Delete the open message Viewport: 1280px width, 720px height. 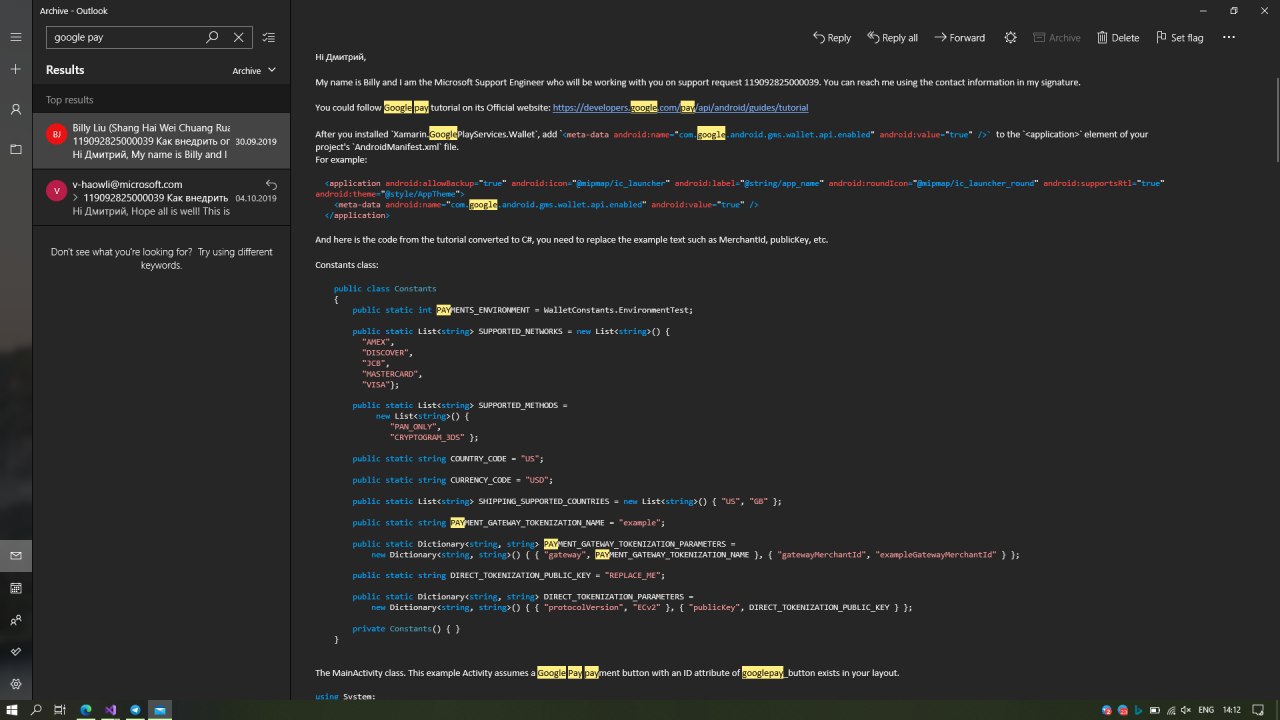[x=1118, y=37]
